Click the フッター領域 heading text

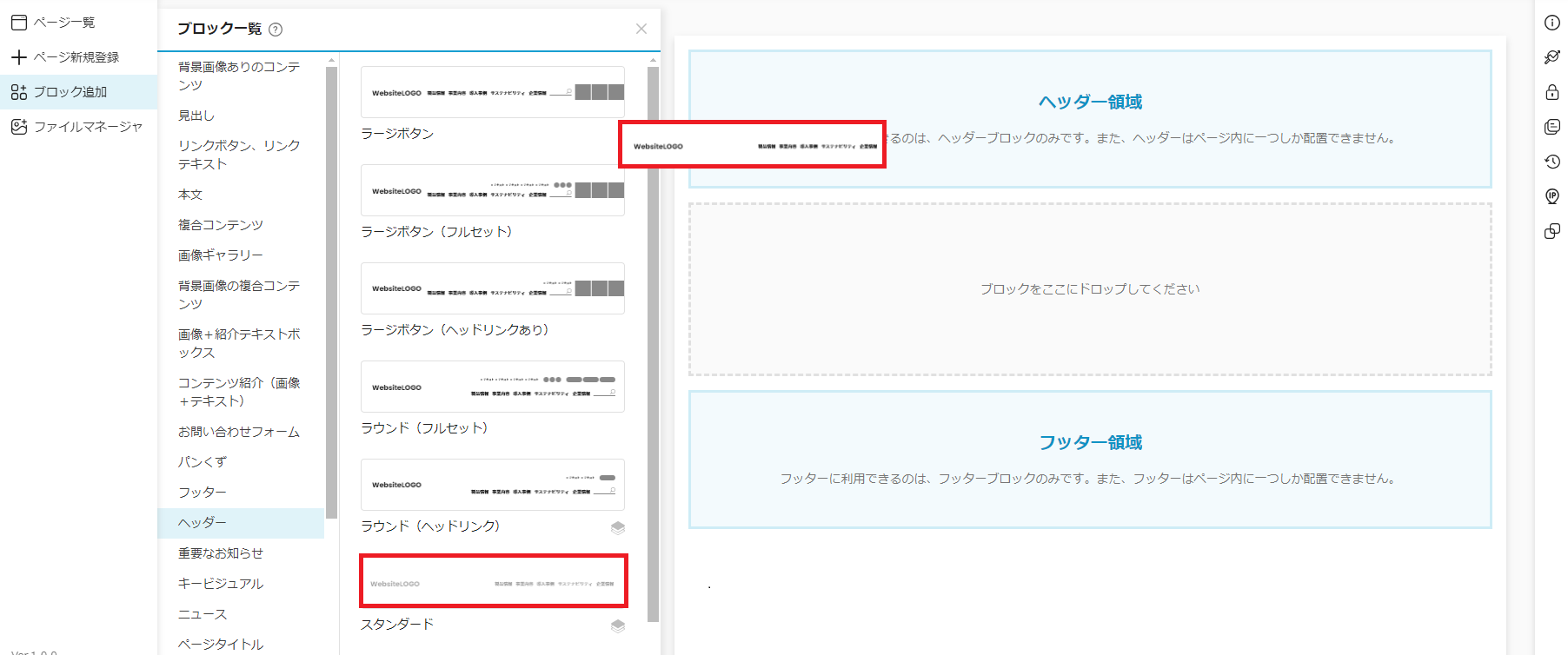(1090, 442)
